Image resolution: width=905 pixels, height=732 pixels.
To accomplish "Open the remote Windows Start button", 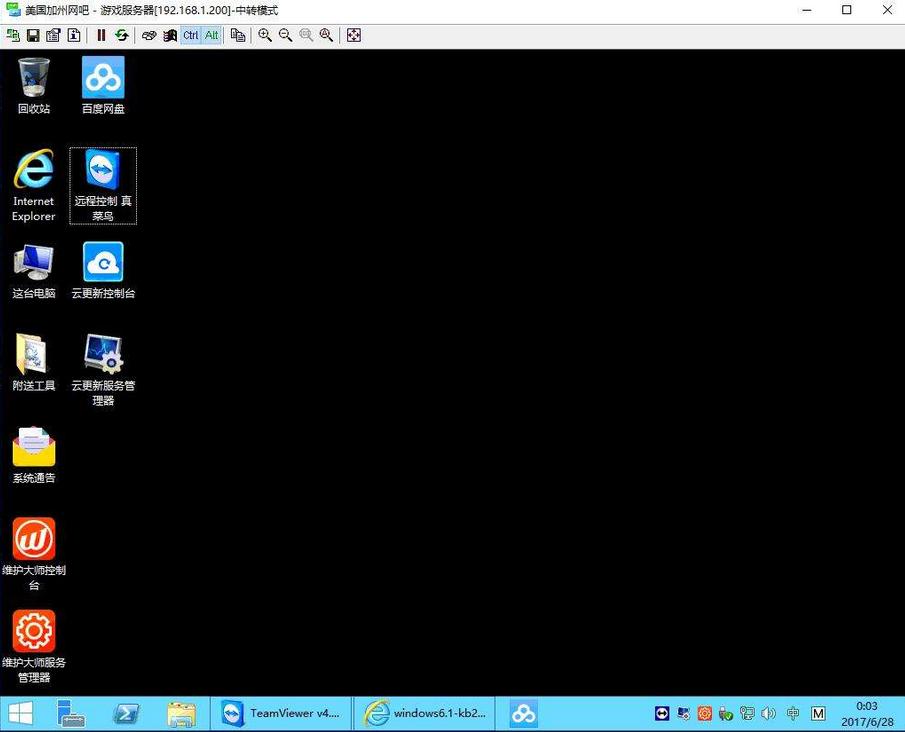I will point(20,714).
